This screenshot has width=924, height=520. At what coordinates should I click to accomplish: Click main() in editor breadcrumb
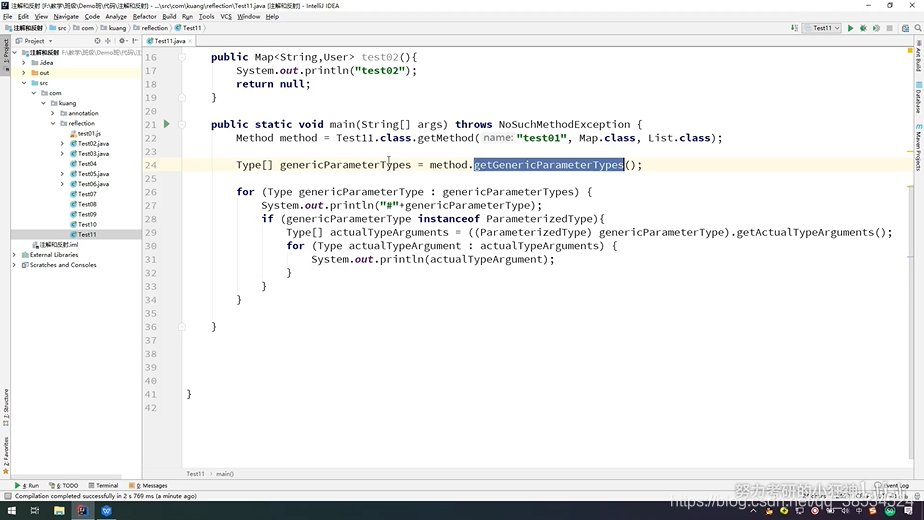point(225,473)
